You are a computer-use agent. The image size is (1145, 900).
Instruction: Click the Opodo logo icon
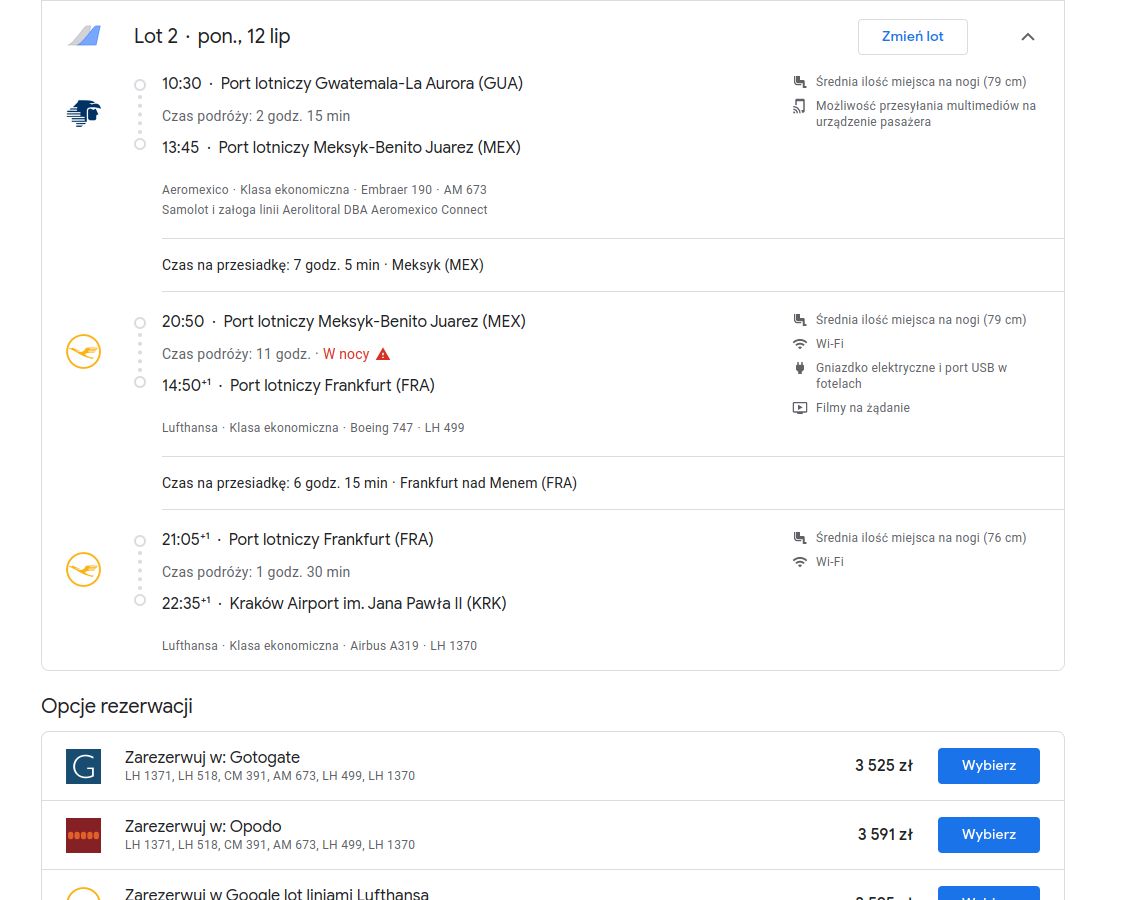pos(83,835)
